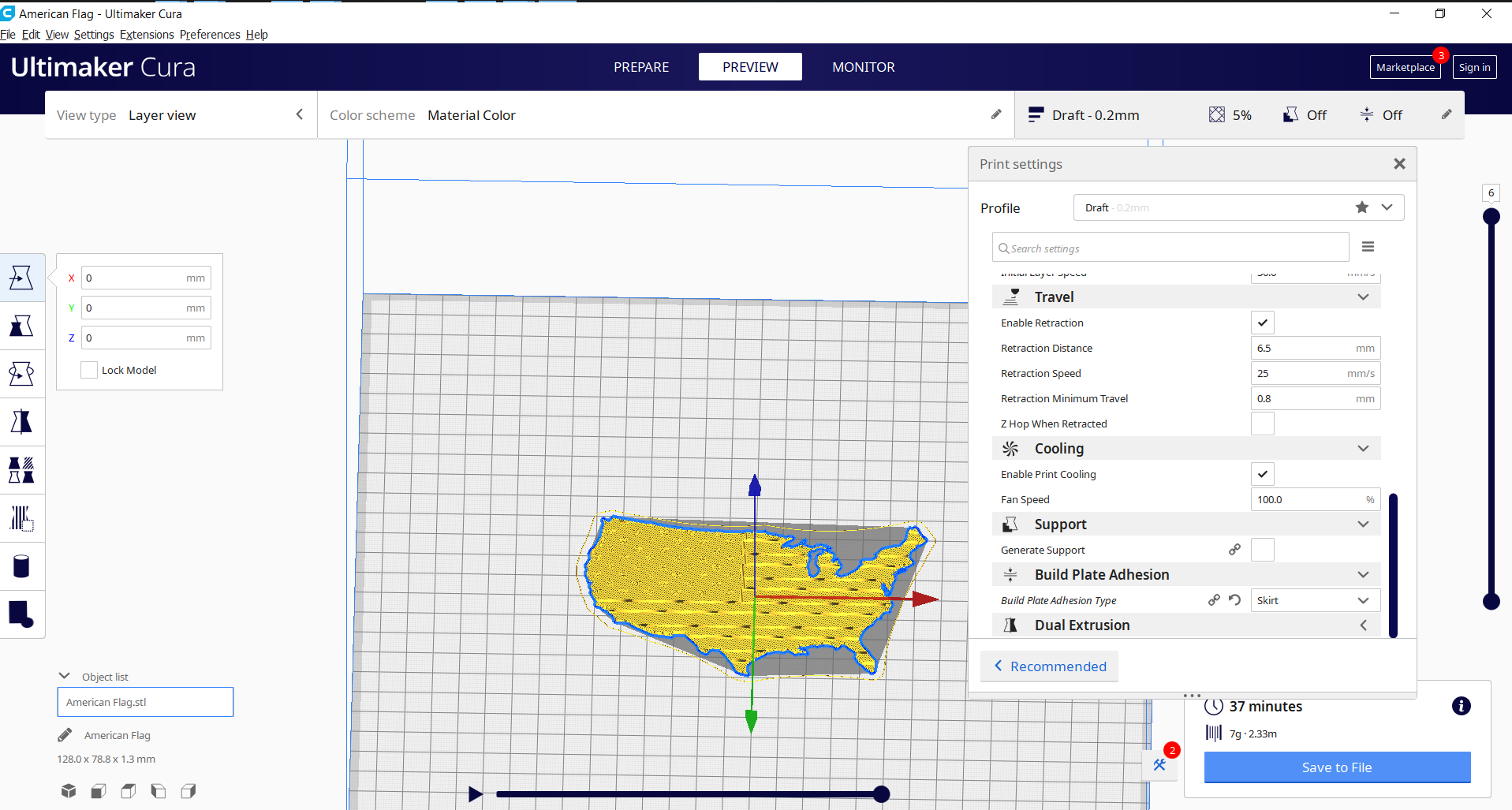Screen dimensions: 1512x810
Task: Open Per Model Settings tool
Action: pyautogui.click(x=21, y=470)
